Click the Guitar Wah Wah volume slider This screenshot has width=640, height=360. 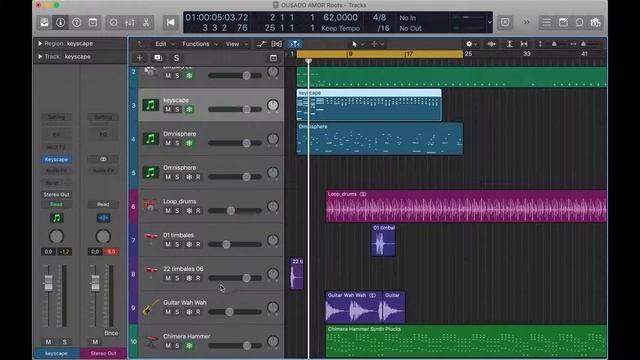235,312
